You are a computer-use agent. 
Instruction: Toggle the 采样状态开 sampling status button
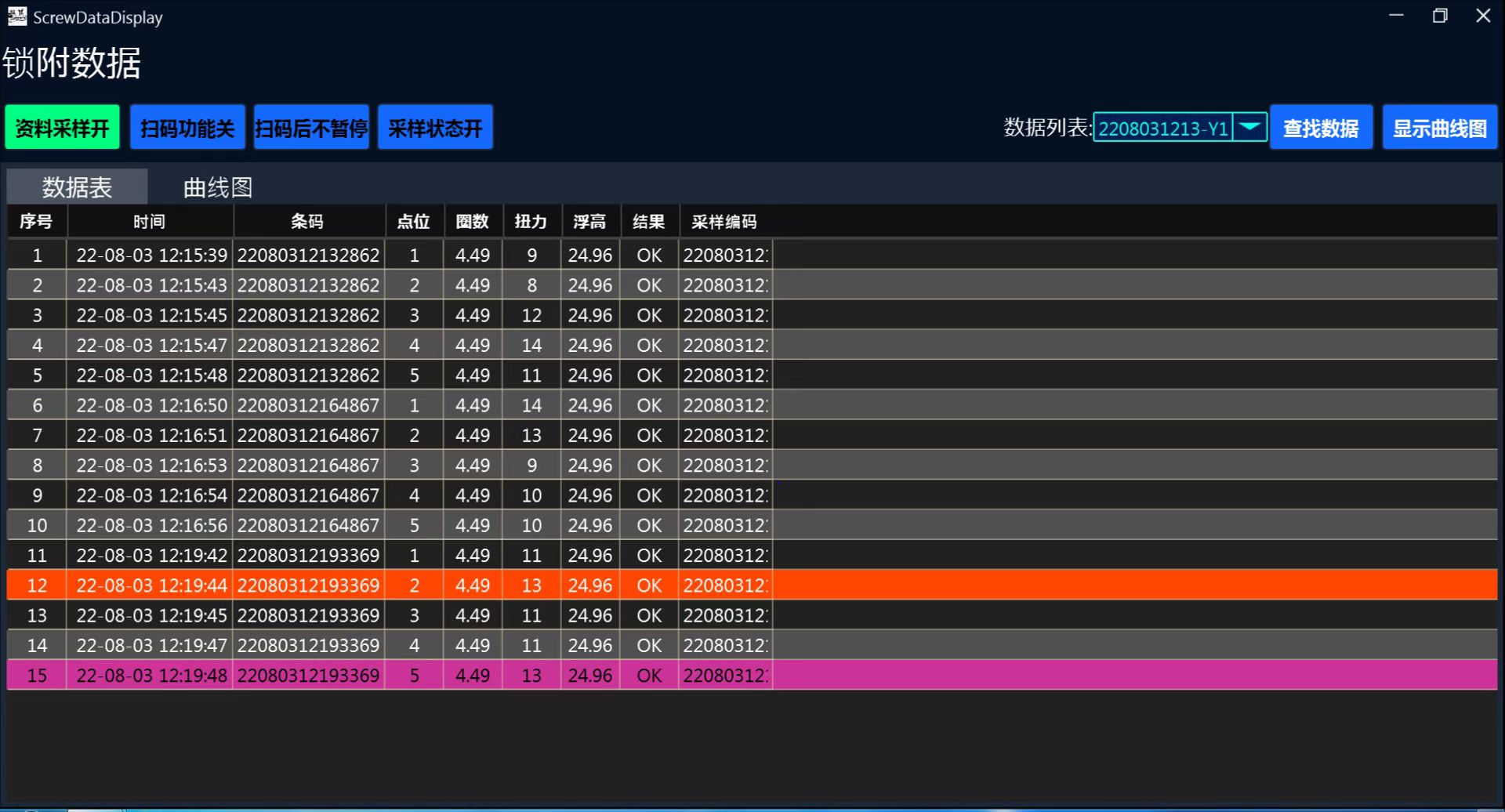tap(435, 128)
